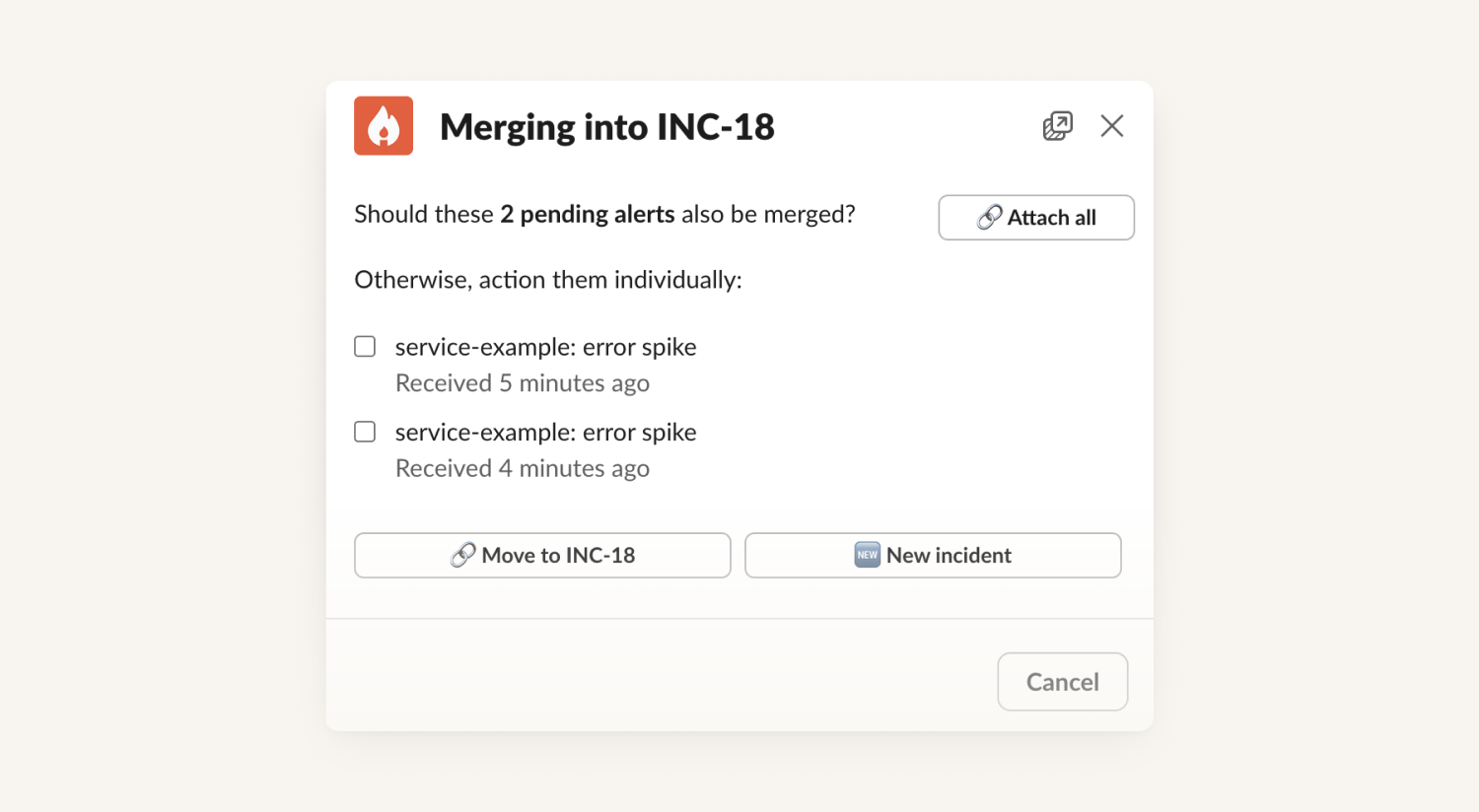1479x812 pixels.
Task: Open the dialog in a new window
Action: [x=1057, y=126]
